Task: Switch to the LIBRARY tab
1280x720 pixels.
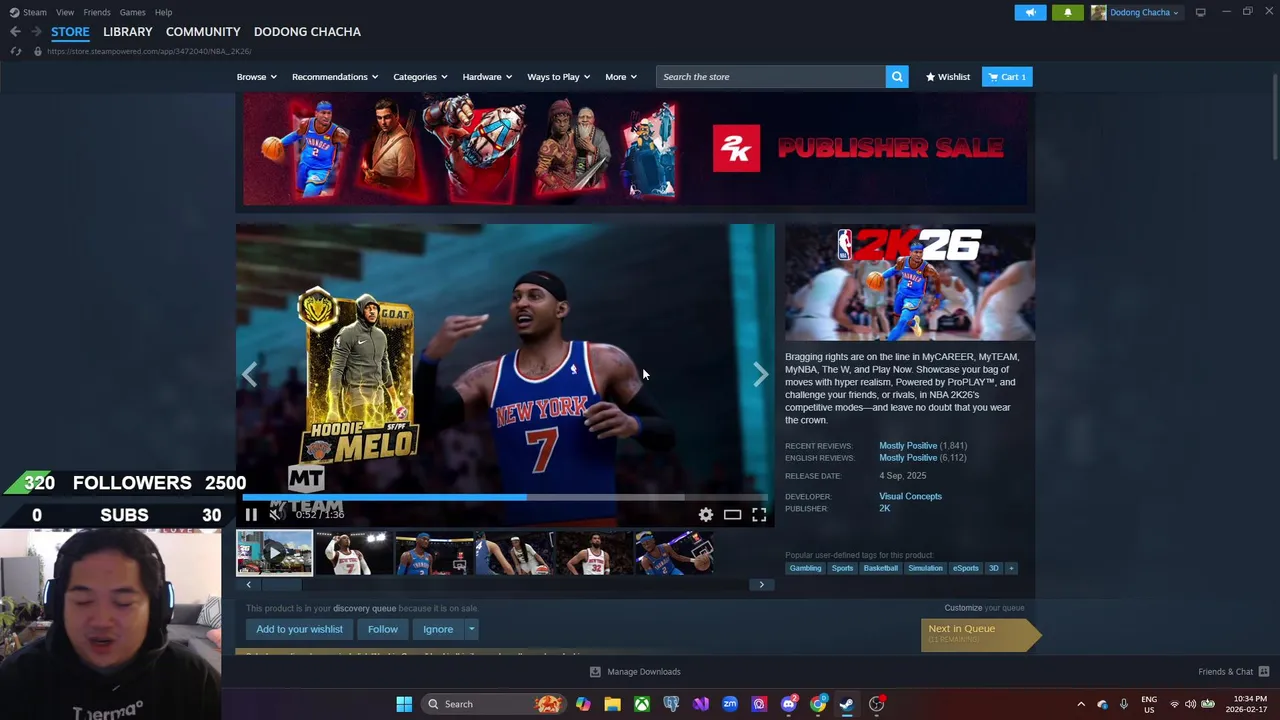Action: [x=128, y=32]
